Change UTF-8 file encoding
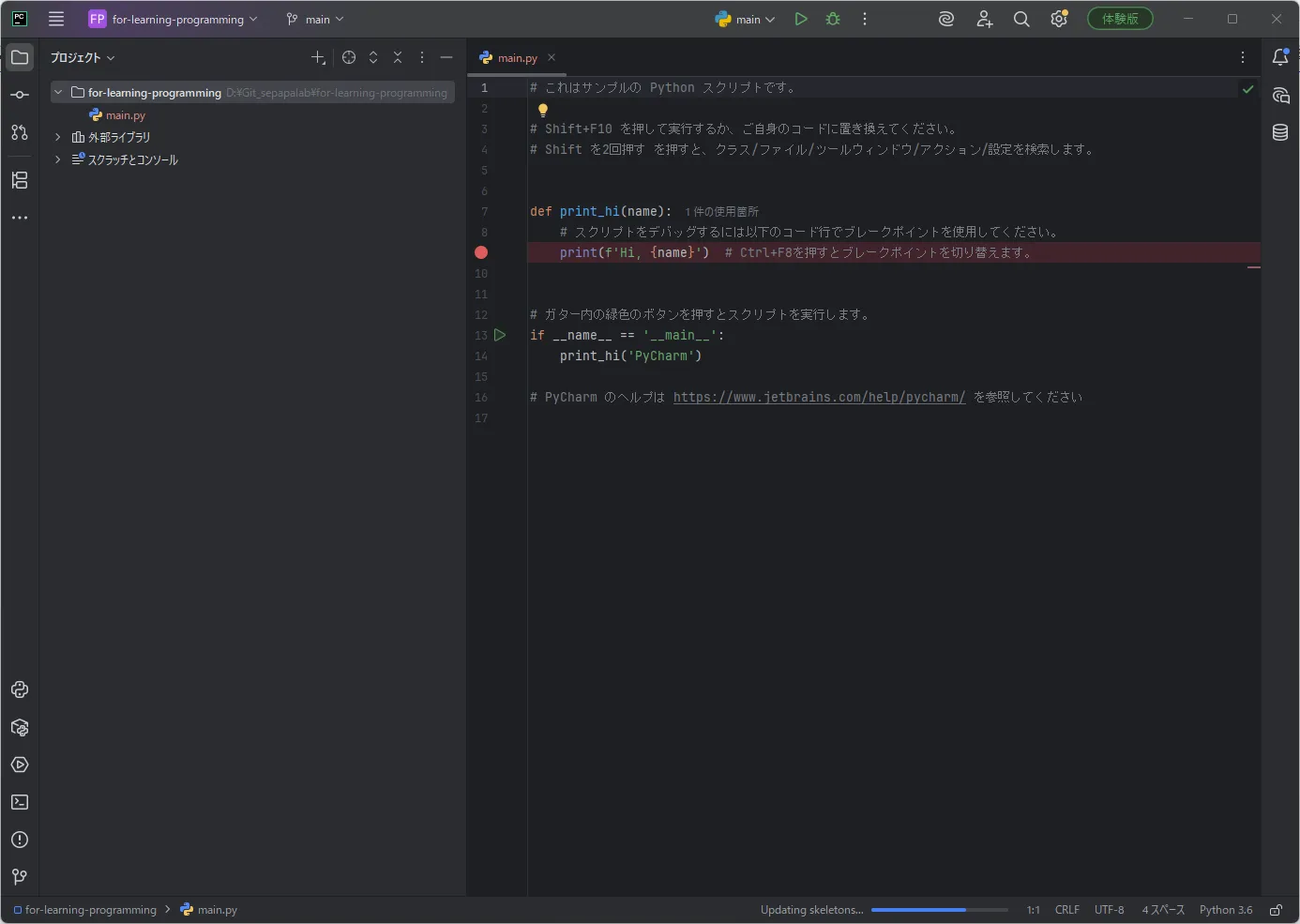 coord(1109,910)
